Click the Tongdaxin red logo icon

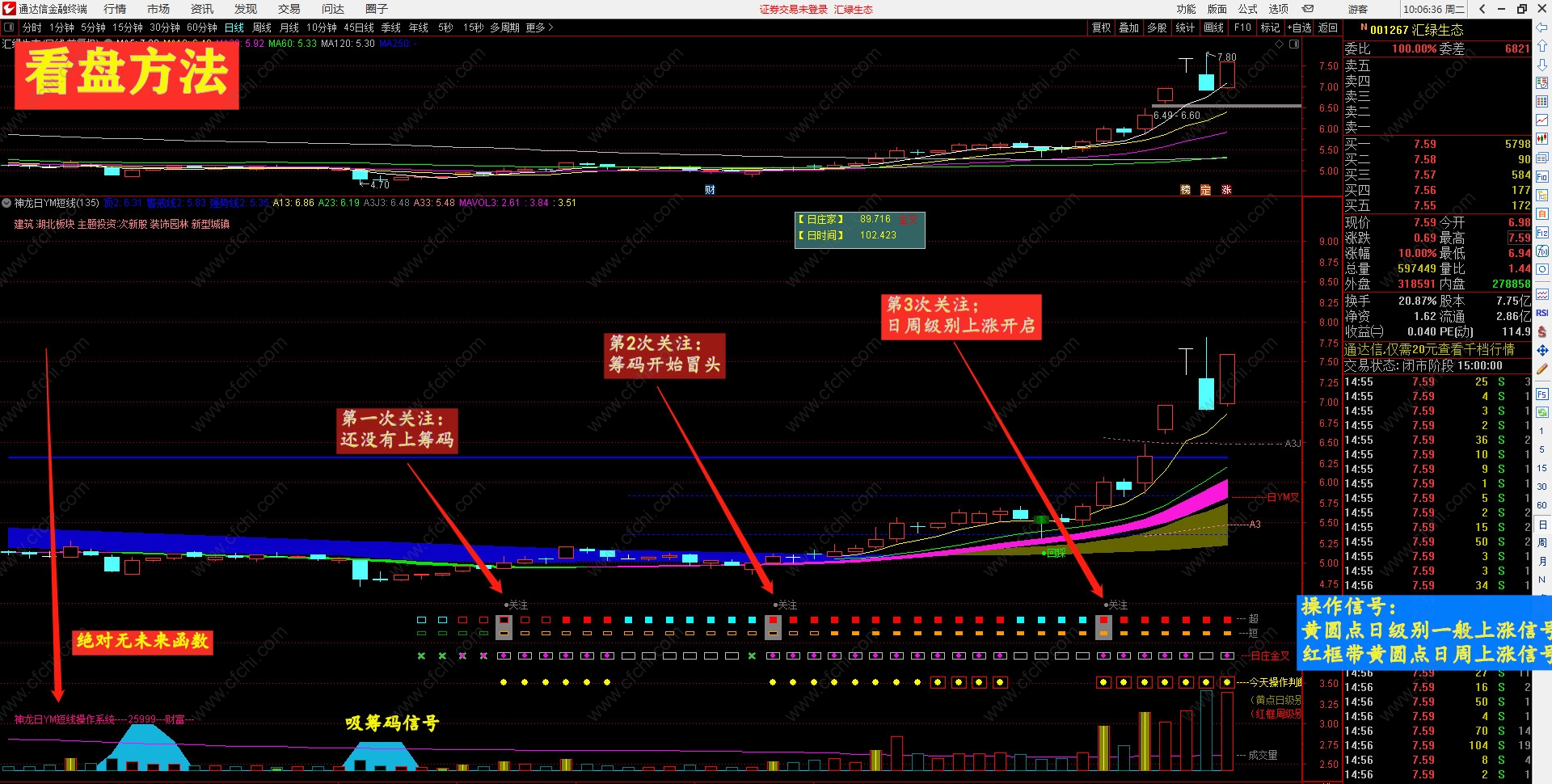(9, 9)
